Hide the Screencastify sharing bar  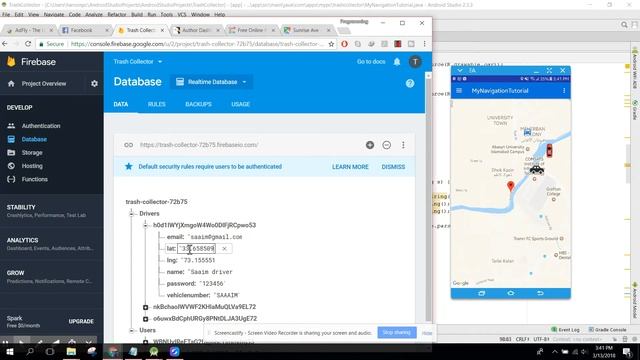[427, 333]
